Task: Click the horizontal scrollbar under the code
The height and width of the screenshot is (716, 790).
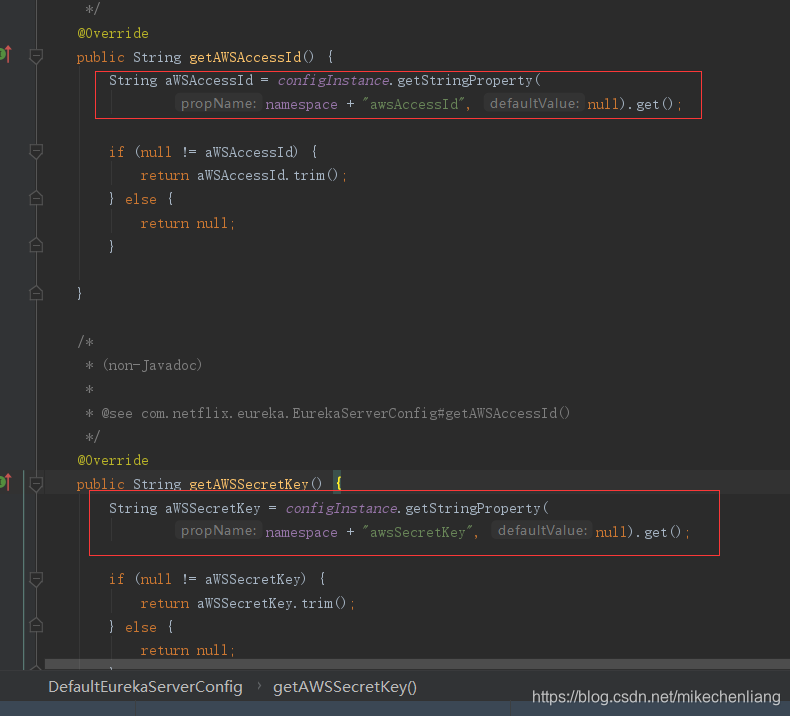Action: pyautogui.click(x=417, y=664)
